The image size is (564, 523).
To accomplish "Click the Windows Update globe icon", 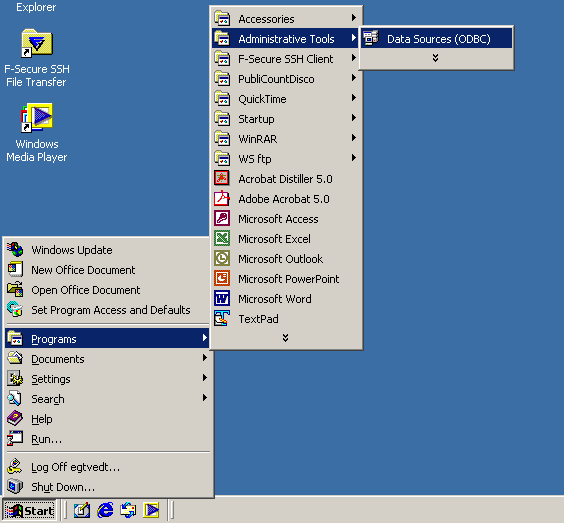I will [x=15, y=249].
